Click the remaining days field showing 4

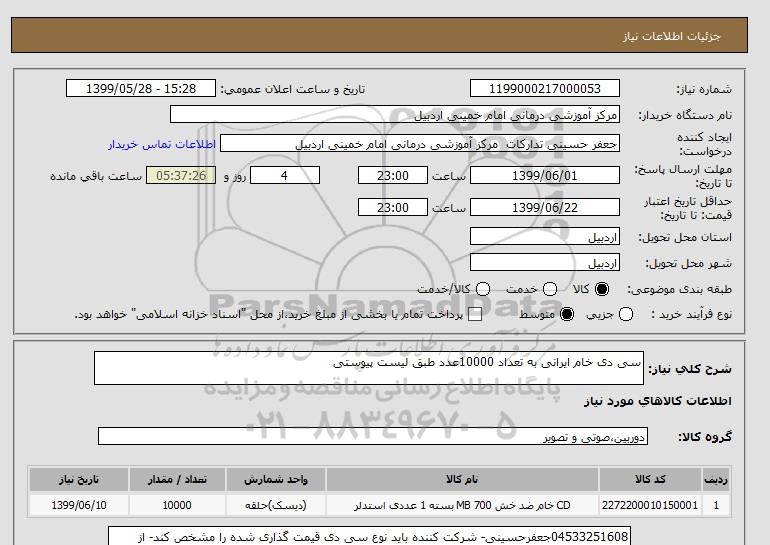tap(285, 175)
